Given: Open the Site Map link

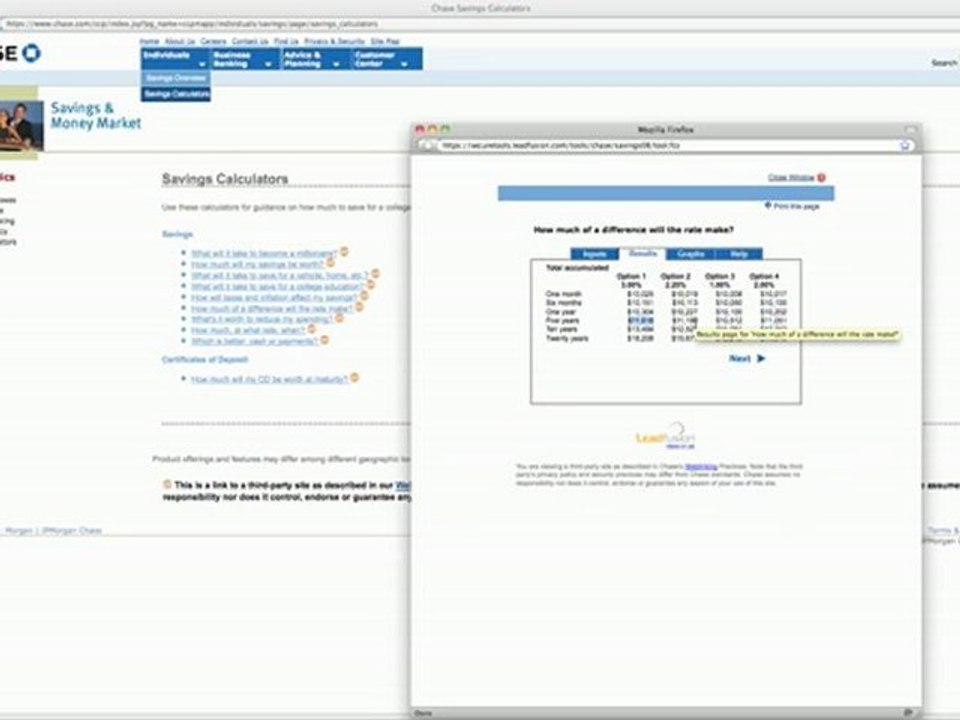Looking at the screenshot, I should (x=385, y=42).
